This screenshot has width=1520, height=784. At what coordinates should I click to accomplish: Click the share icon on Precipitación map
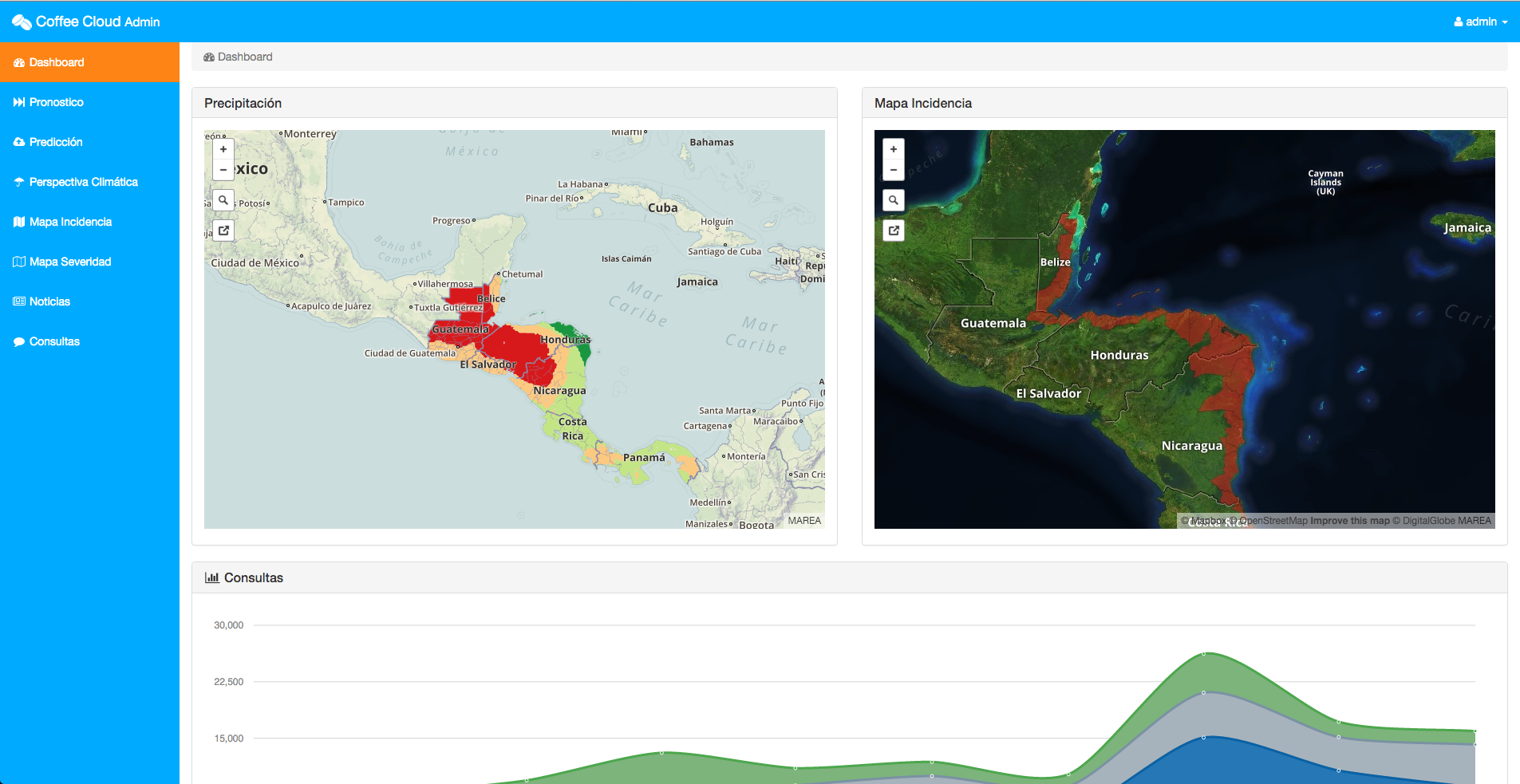point(223,230)
